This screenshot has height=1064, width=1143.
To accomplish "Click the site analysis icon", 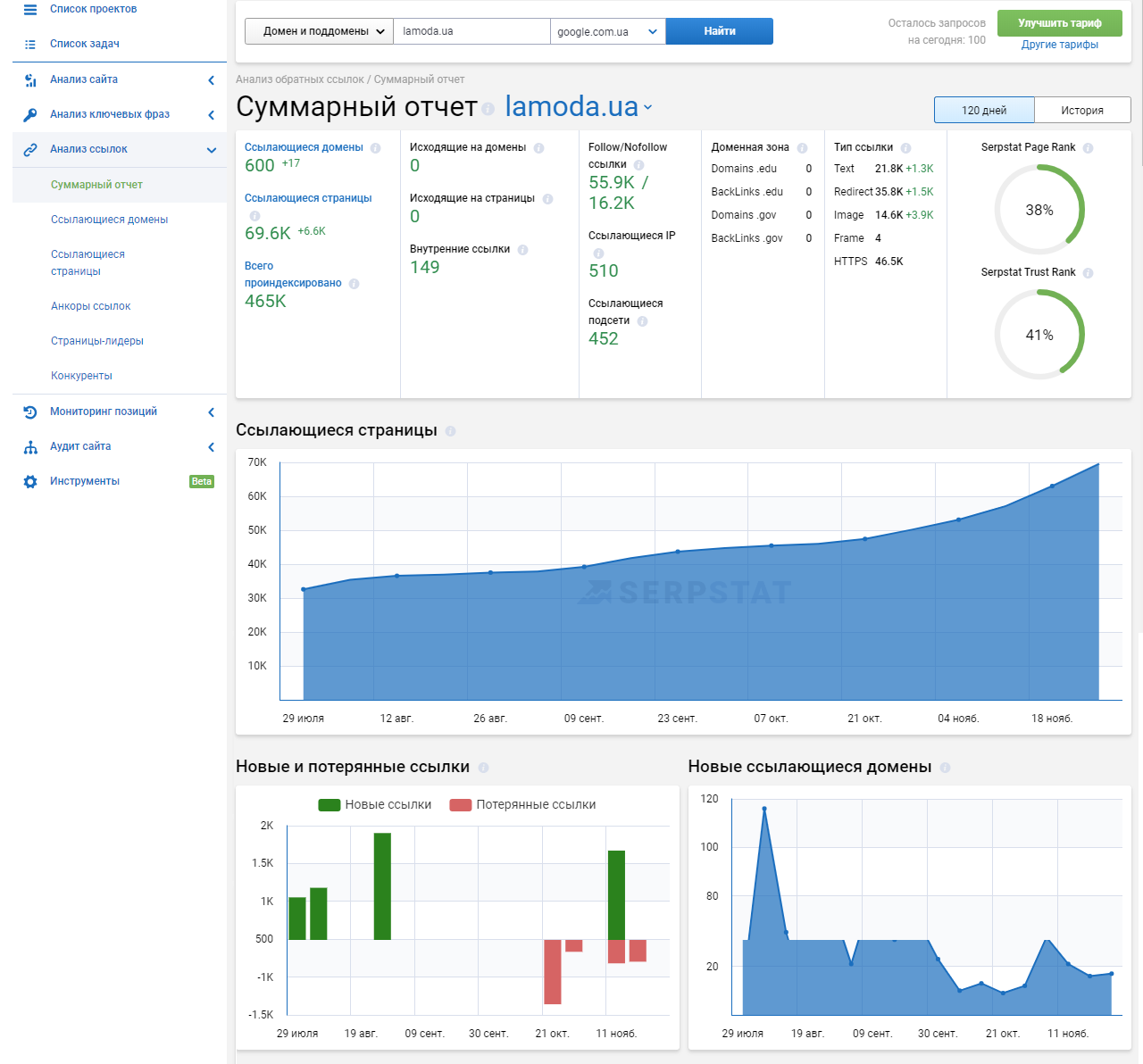I will (30, 79).
